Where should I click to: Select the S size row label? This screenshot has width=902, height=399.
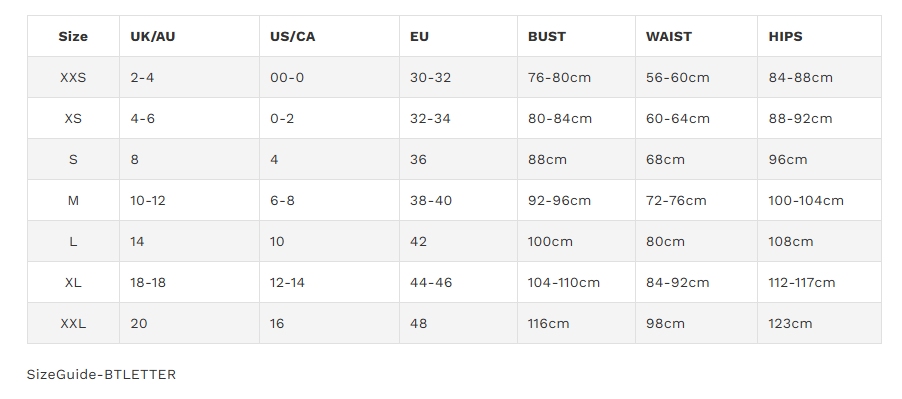coord(73,159)
